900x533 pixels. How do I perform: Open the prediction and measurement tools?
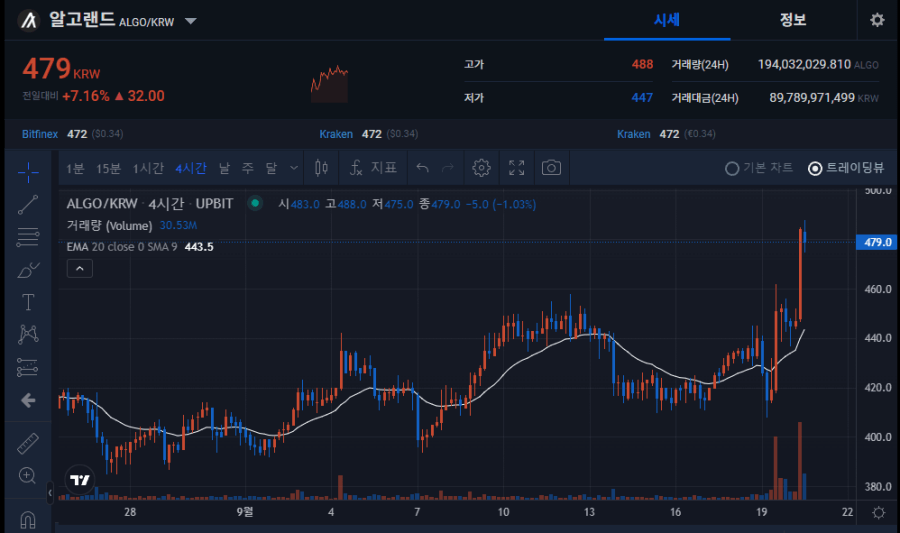28,367
